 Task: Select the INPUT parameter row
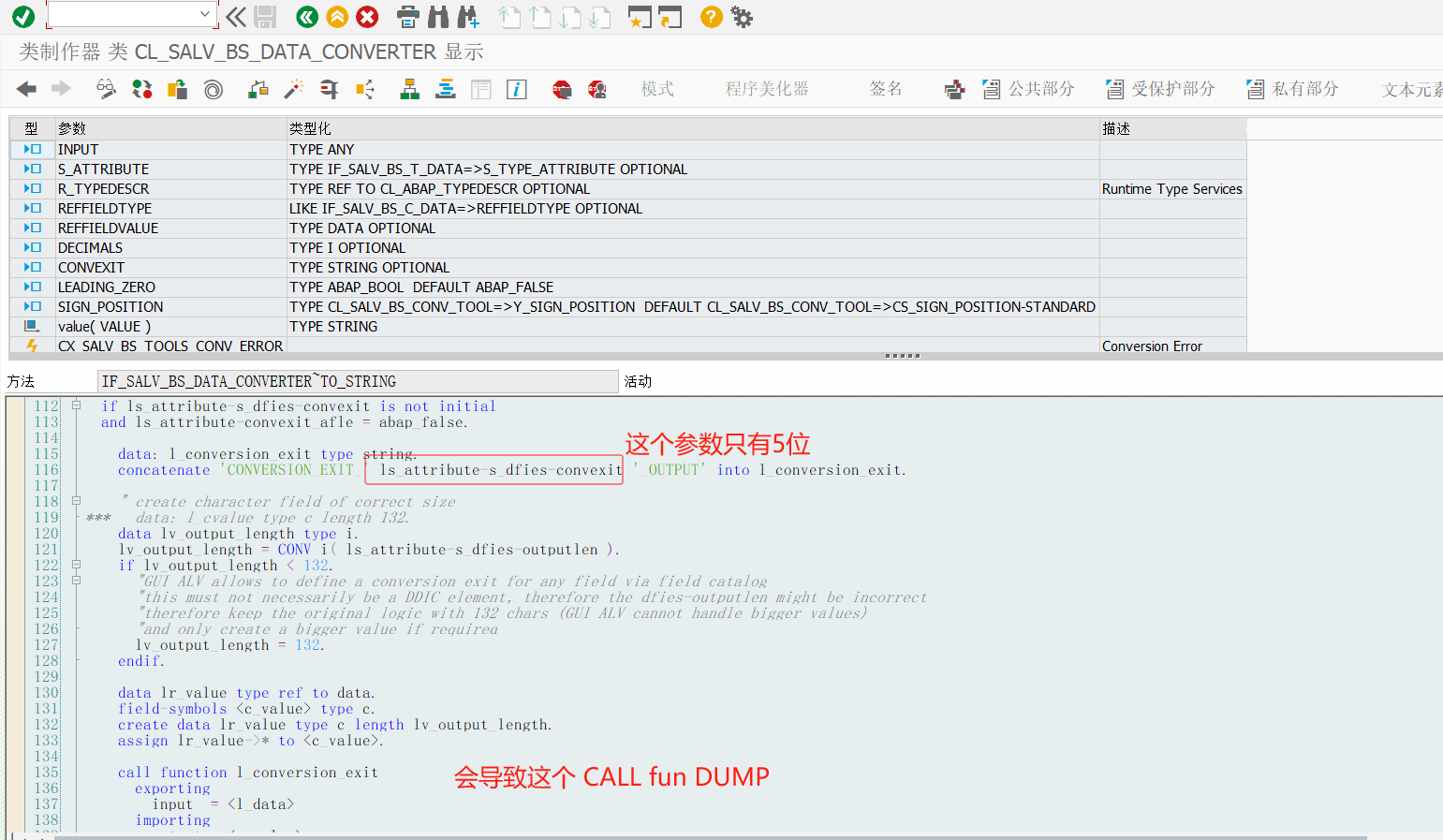[x=627, y=149]
